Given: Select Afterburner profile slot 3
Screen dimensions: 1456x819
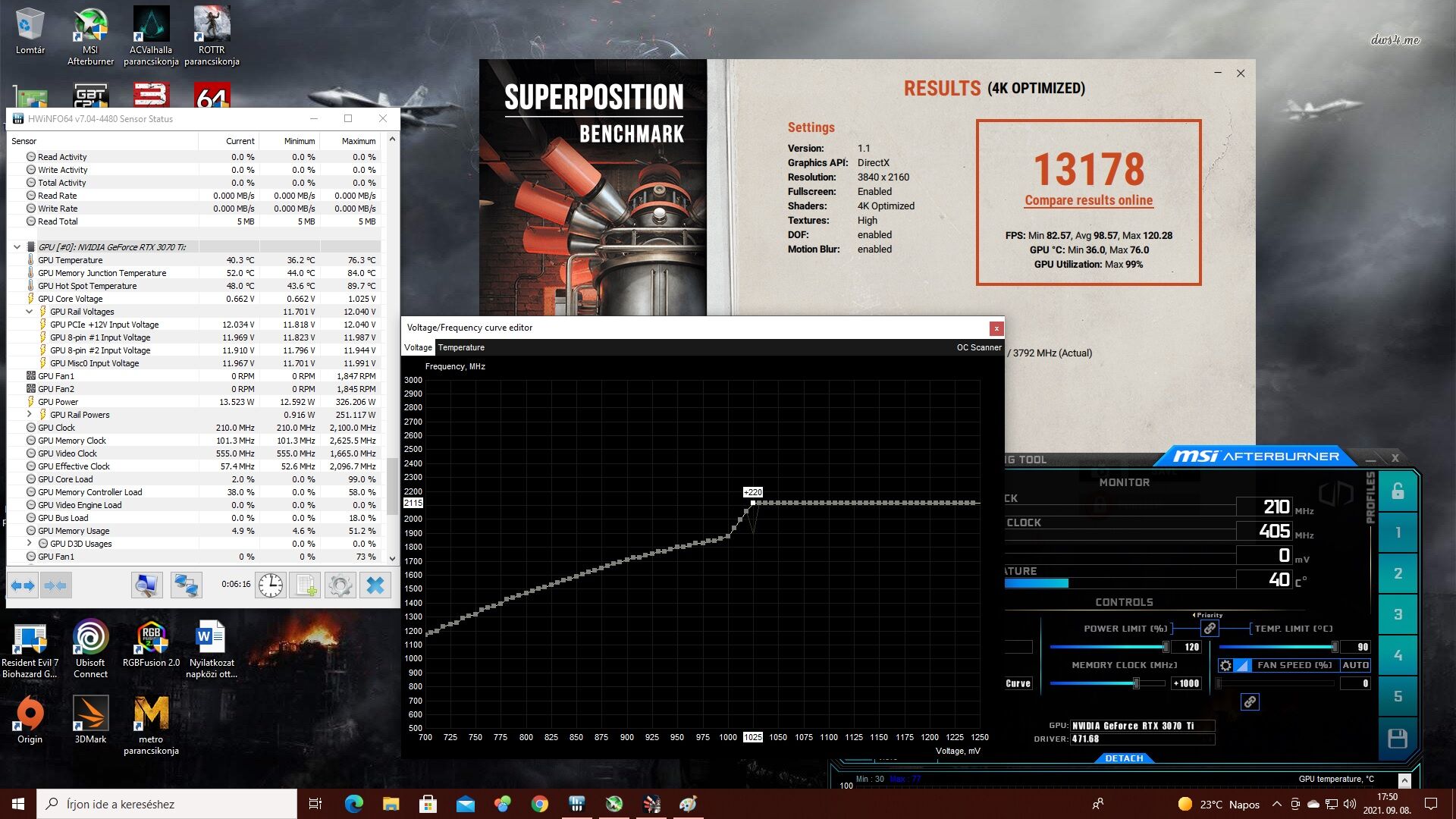Looking at the screenshot, I should pyautogui.click(x=1397, y=614).
